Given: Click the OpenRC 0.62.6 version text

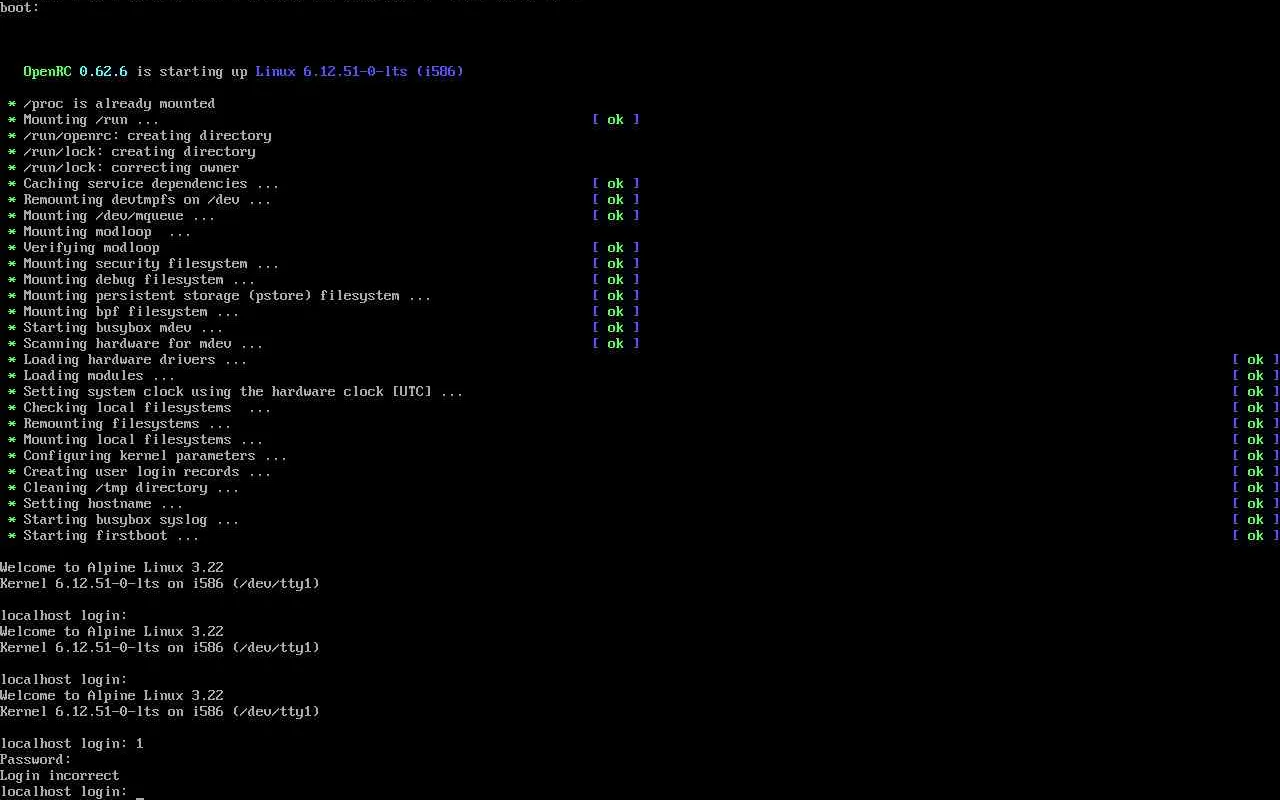Looking at the screenshot, I should coord(75,72).
